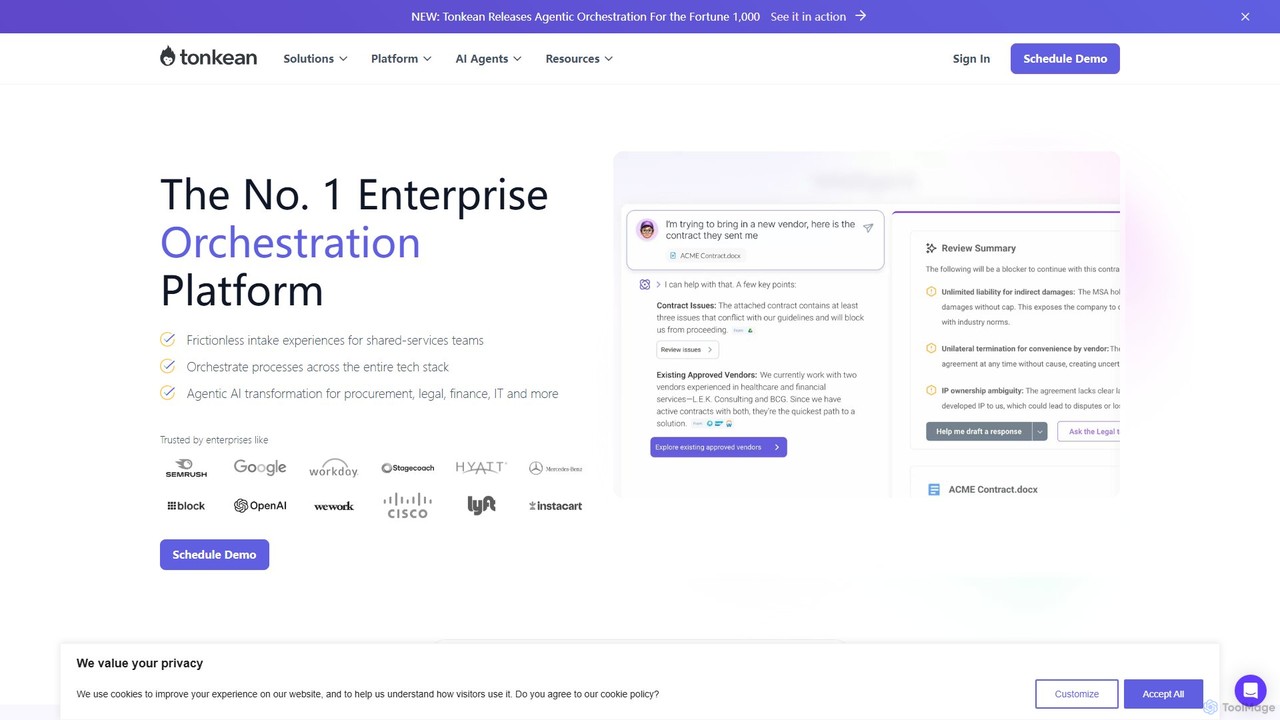This screenshot has width=1280, height=720.
Task: Expand the Solutions menu
Action: tap(315, 59)
